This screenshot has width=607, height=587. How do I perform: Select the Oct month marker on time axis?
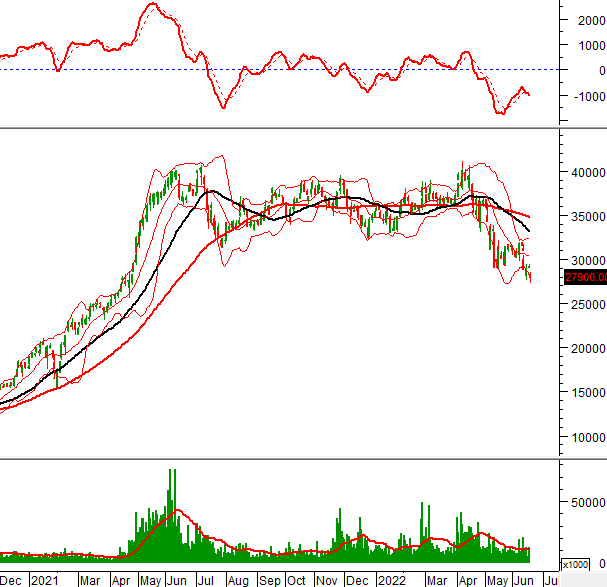[x=297, y=580]
